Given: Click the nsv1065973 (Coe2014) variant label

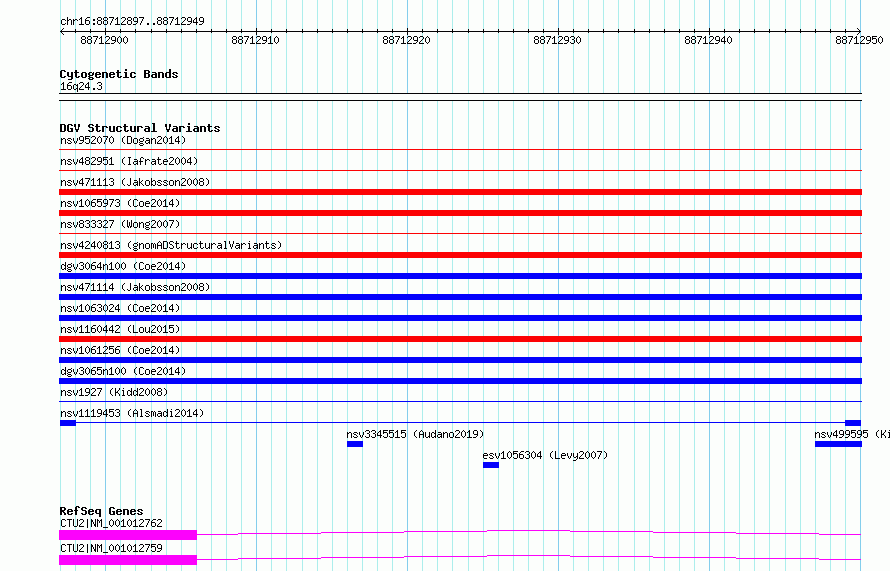Looking at the screenshot, I should (x=120, y=203).
